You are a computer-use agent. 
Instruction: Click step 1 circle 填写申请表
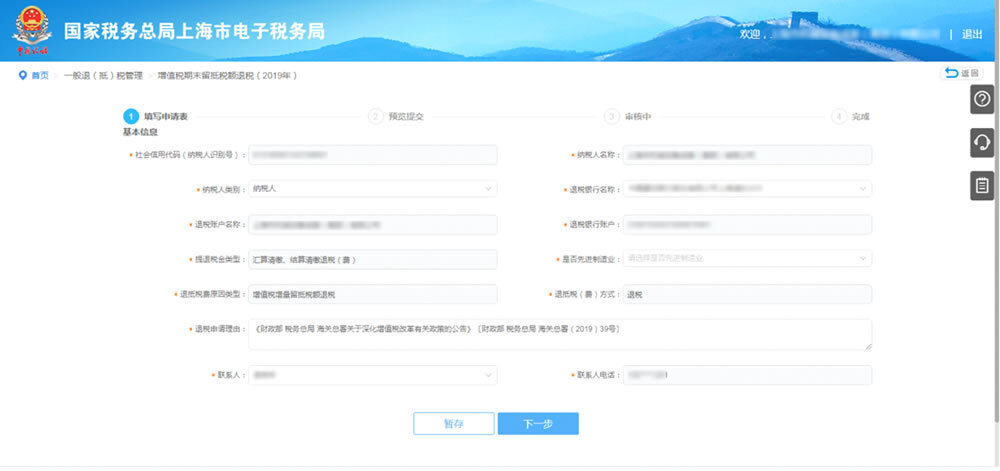[130, 116]
